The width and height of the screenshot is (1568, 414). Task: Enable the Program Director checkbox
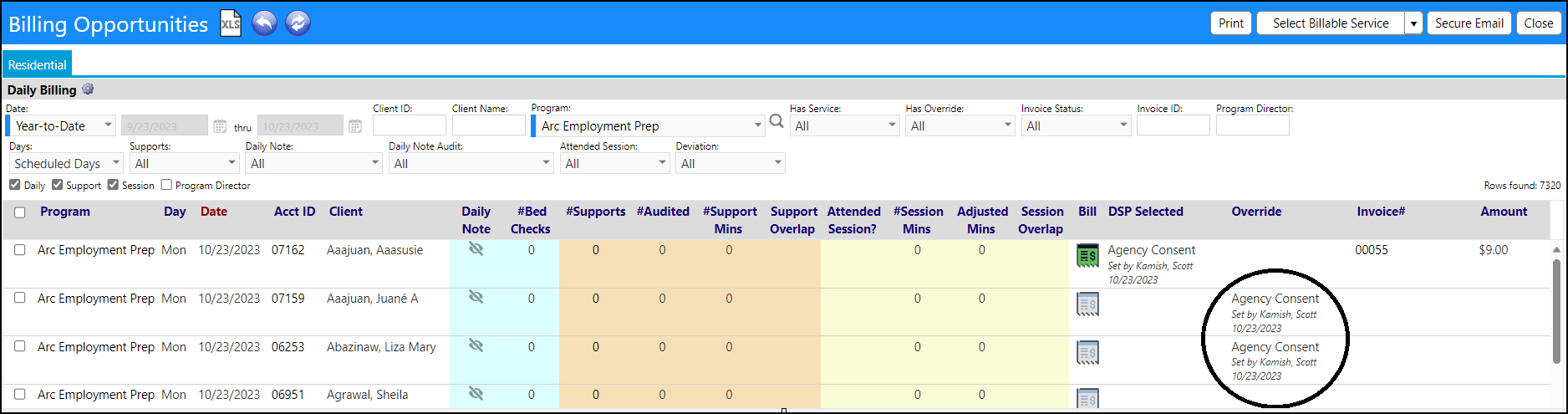tap(166, 185)
